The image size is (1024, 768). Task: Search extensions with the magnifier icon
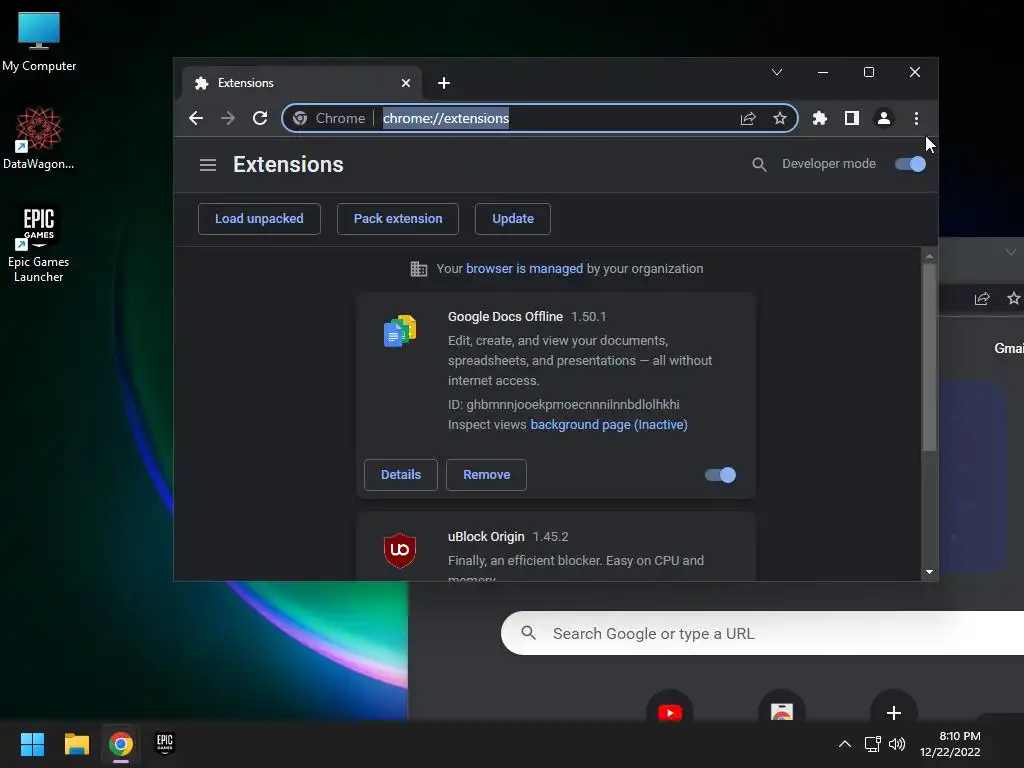(x=759, y=165)
